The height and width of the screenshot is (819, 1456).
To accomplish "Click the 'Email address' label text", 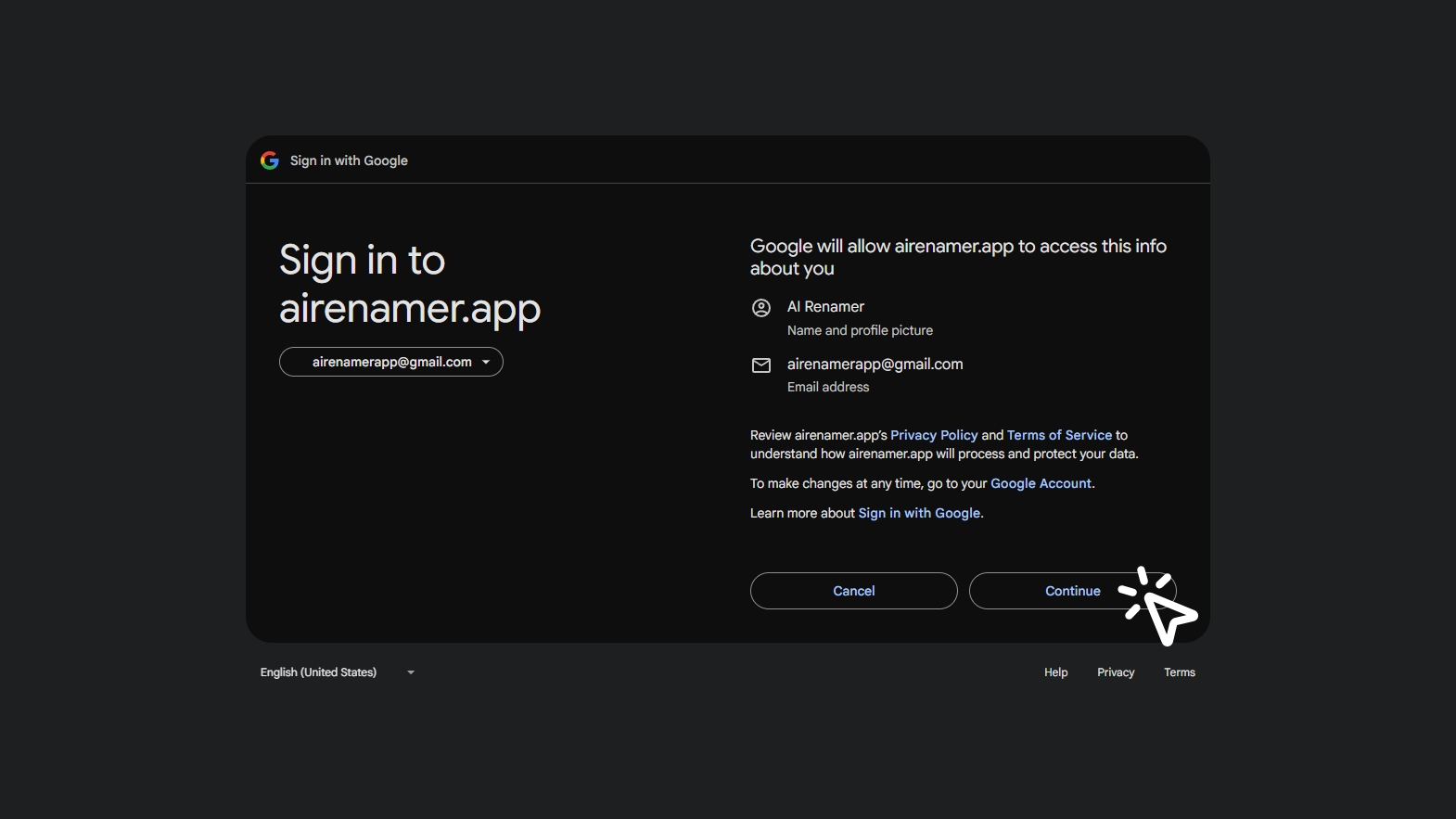I will [x=828, y=387].
